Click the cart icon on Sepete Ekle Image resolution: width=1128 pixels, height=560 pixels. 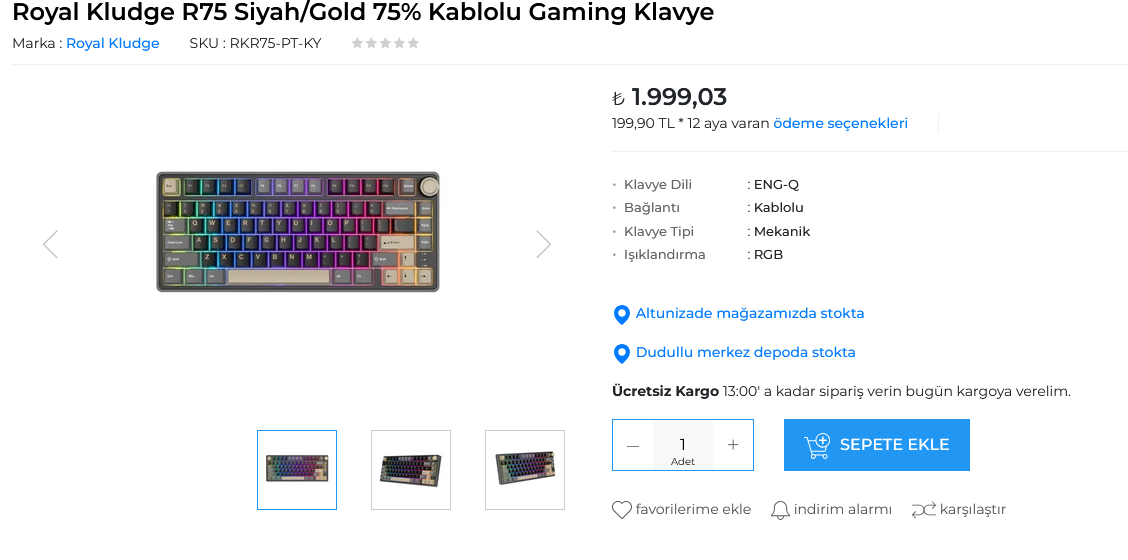click(817, 446)
